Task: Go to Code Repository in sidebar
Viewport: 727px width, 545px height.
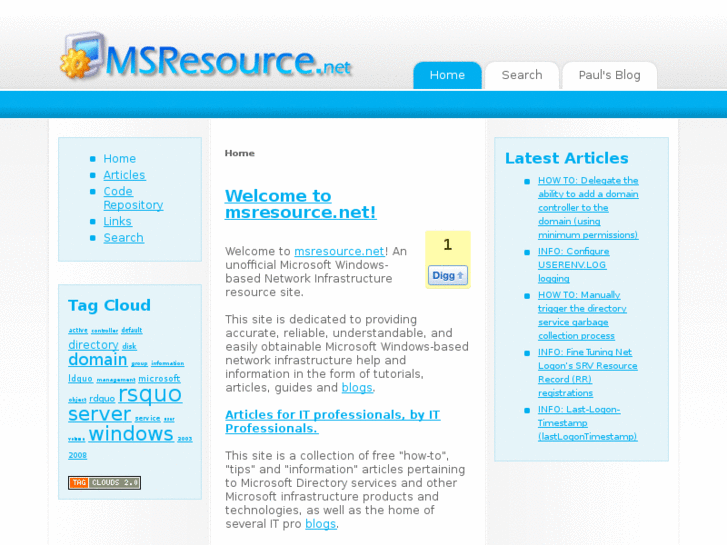Action: (133, 198)
